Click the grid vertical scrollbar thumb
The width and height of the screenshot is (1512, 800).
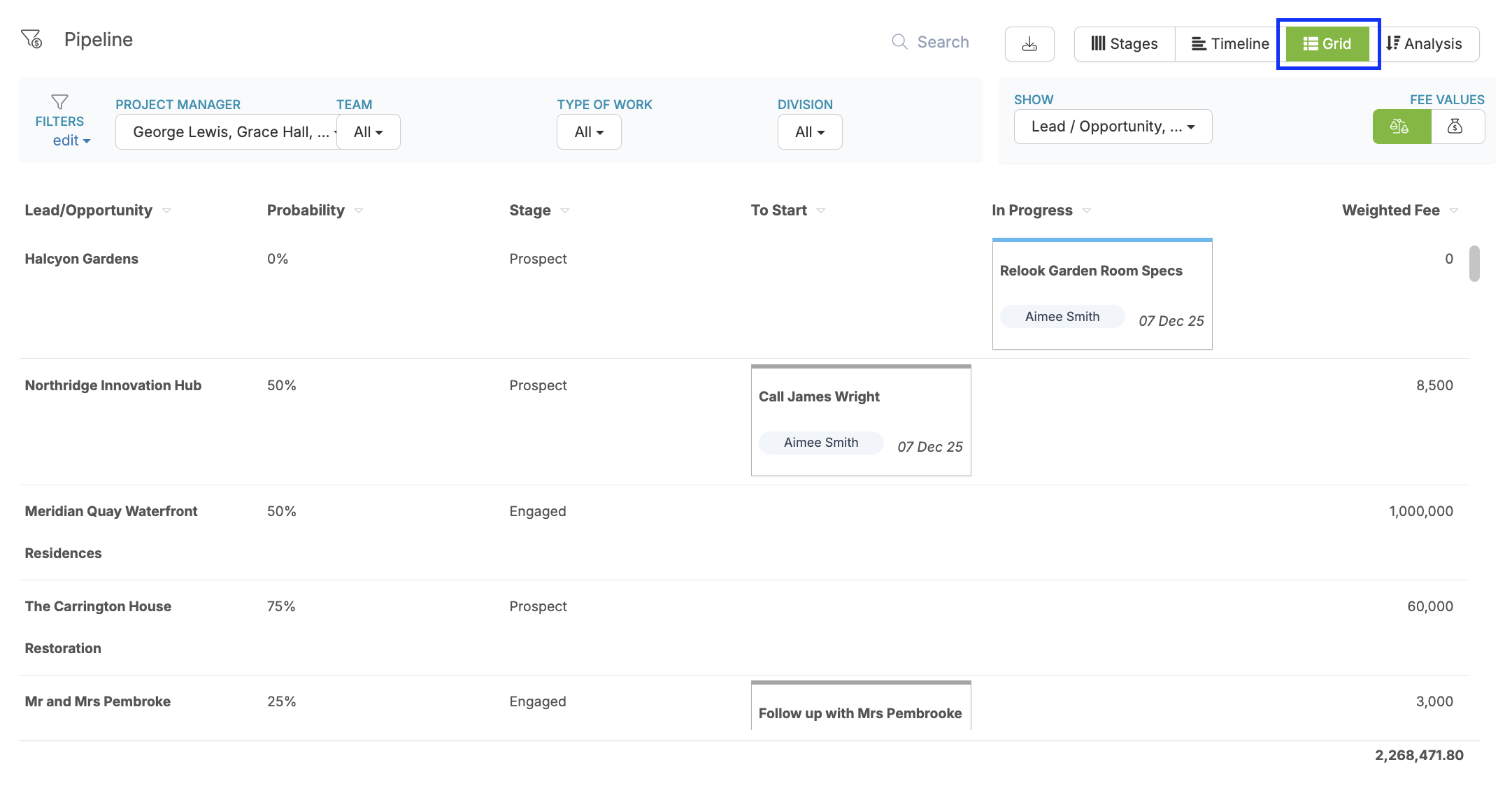pyautogui.click(x=1474, y=264)
